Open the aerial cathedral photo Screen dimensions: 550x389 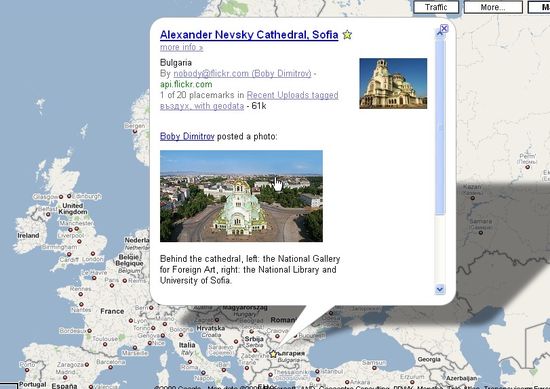click(x=241, y=196)
